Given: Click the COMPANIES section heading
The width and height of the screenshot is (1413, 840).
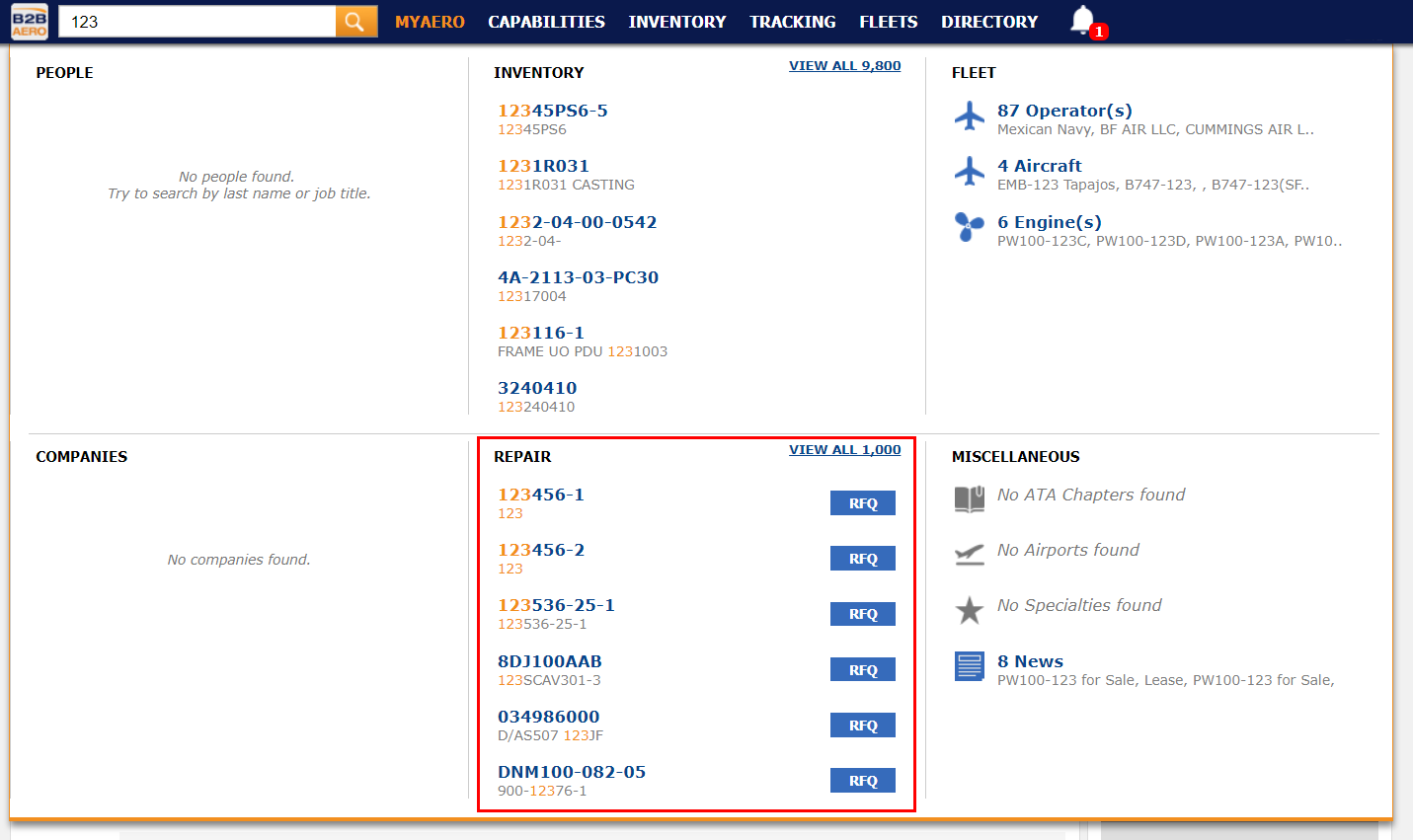Looking at the screenshot, I should click(82, 457).
